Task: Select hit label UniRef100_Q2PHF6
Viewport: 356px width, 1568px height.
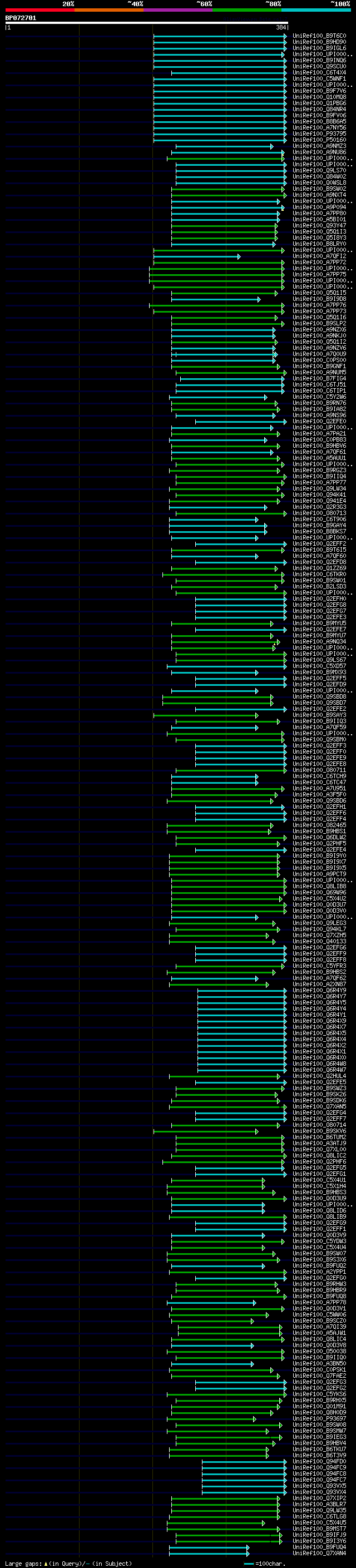Action: pyautogui.click(x=319, y=1161)
